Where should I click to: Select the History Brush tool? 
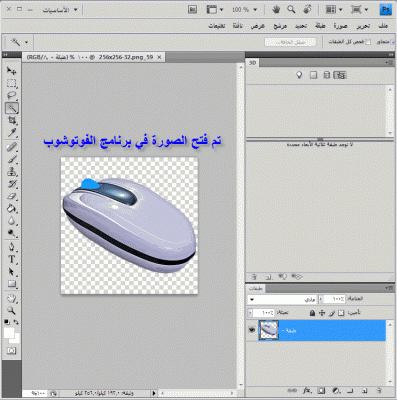[12, 184]
